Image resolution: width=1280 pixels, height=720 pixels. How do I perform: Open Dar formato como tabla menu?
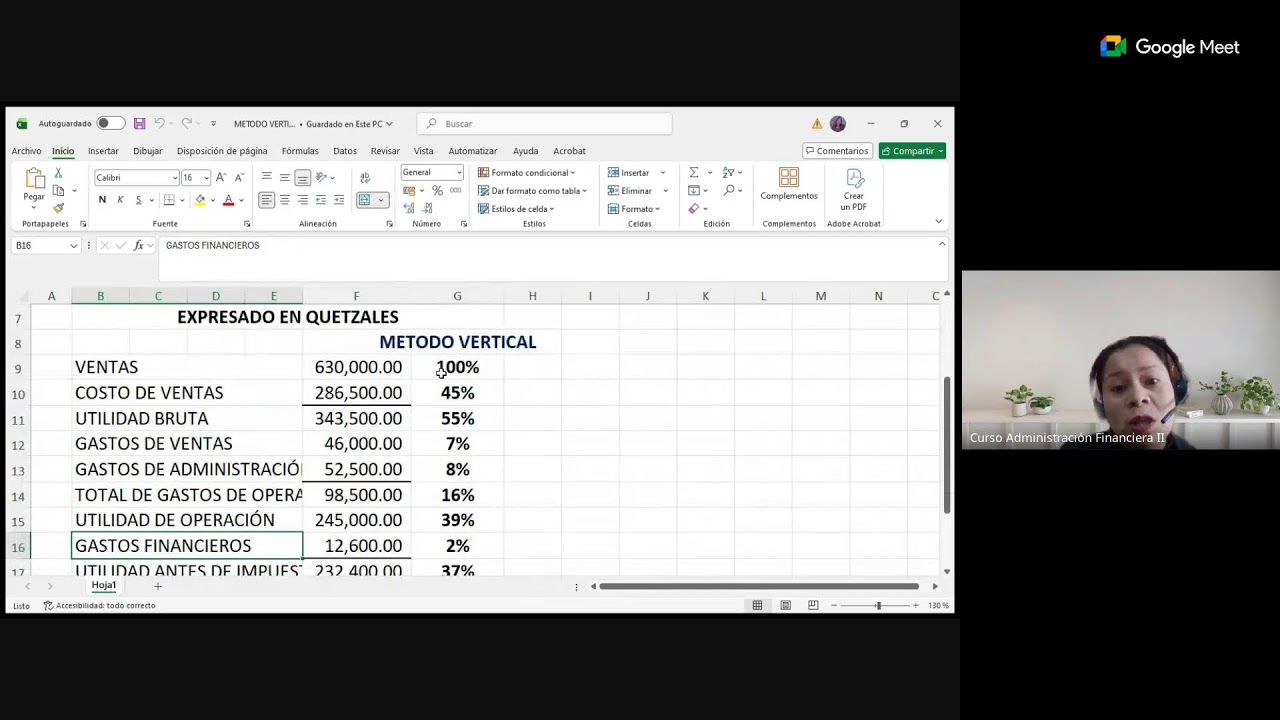[x=531, y=191]
